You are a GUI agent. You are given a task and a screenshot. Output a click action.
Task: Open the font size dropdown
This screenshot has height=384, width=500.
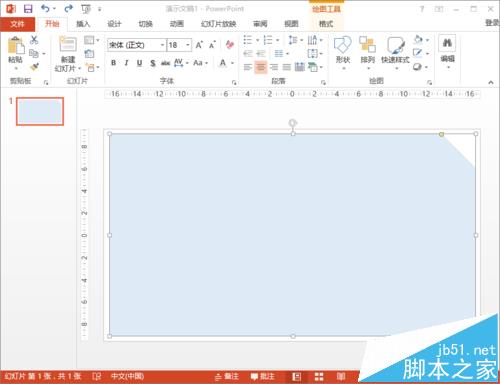(x=188, y=45)
